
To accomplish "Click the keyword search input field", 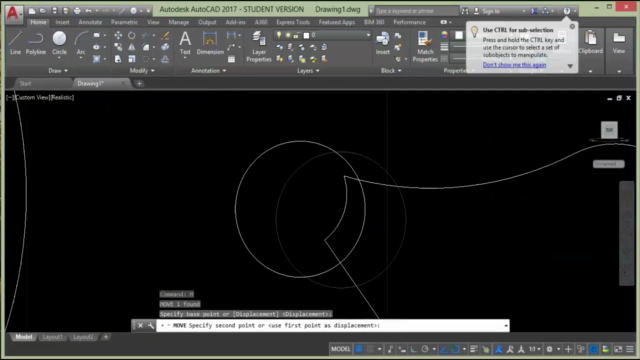I will point(416,11).
